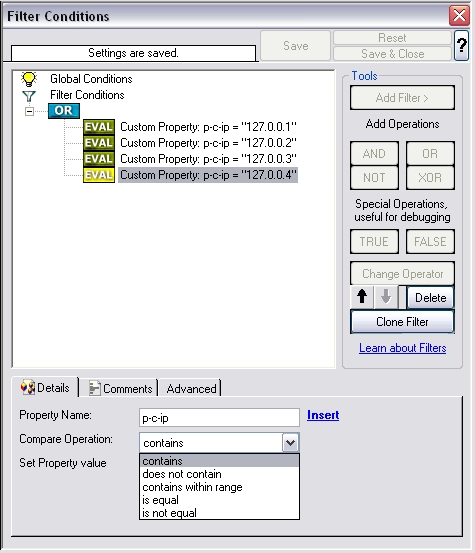Viewport: 475px width, 553px height.
Task: Open the Advanced tab
Action: tap(191, 389)
